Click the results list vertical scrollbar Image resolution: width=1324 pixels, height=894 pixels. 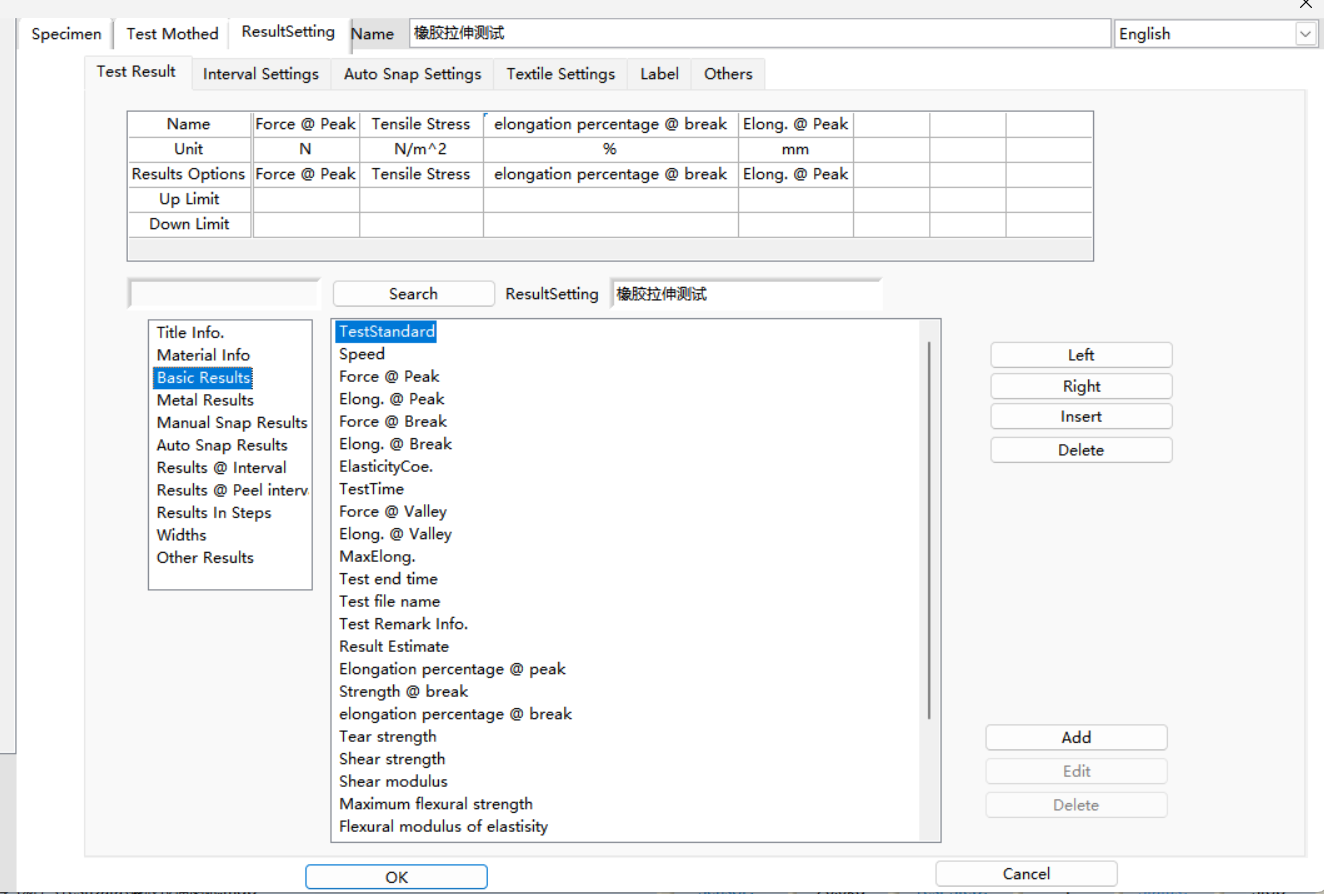coord(929,530)
